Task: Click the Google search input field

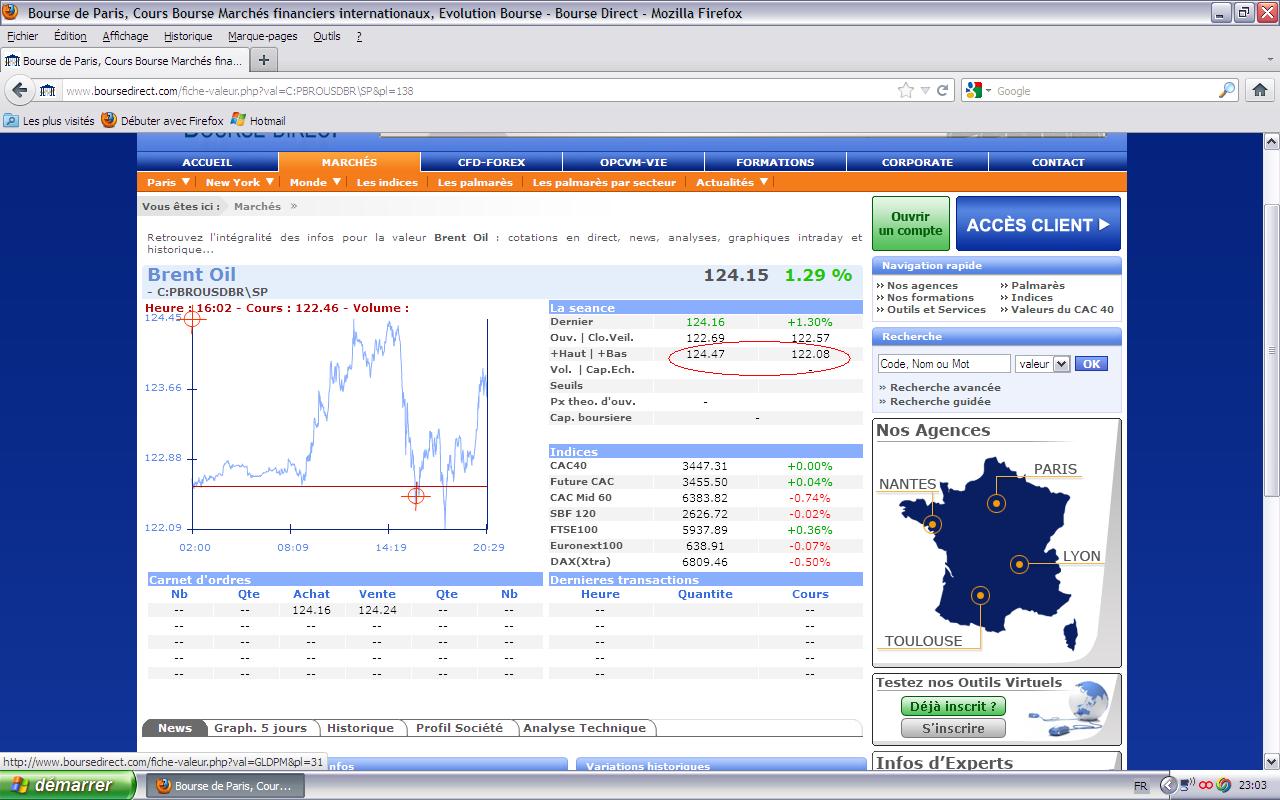Action: [1104, 90]
